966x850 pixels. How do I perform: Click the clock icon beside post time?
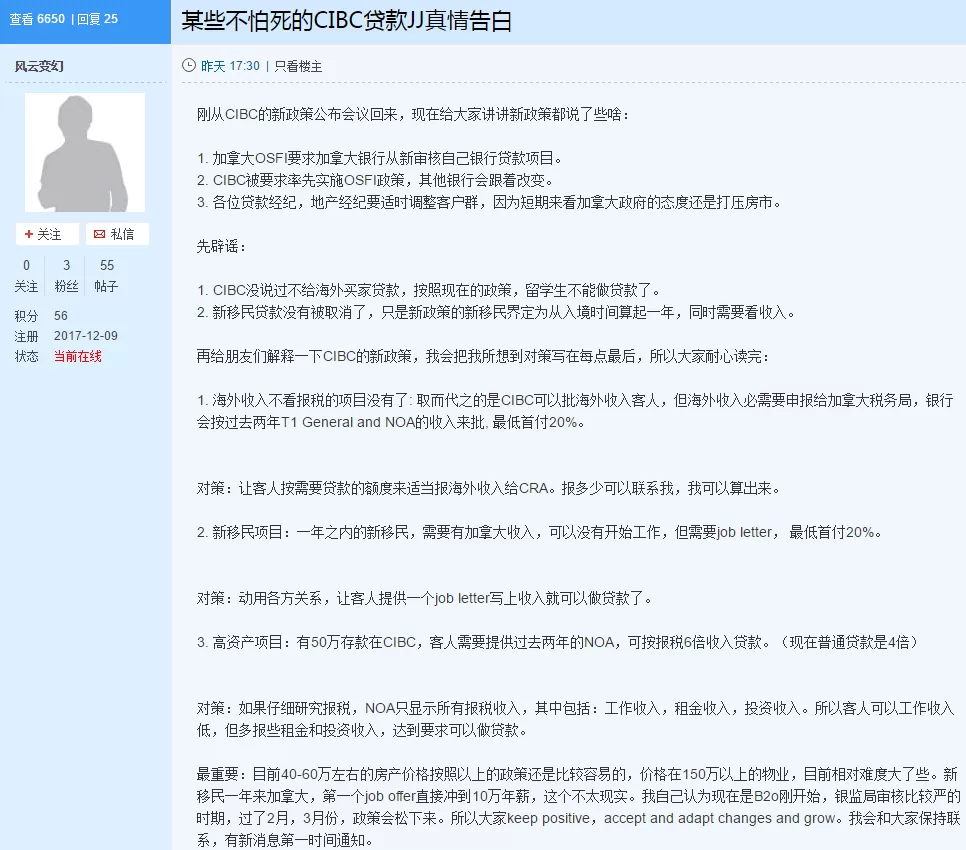click(189, 65)
